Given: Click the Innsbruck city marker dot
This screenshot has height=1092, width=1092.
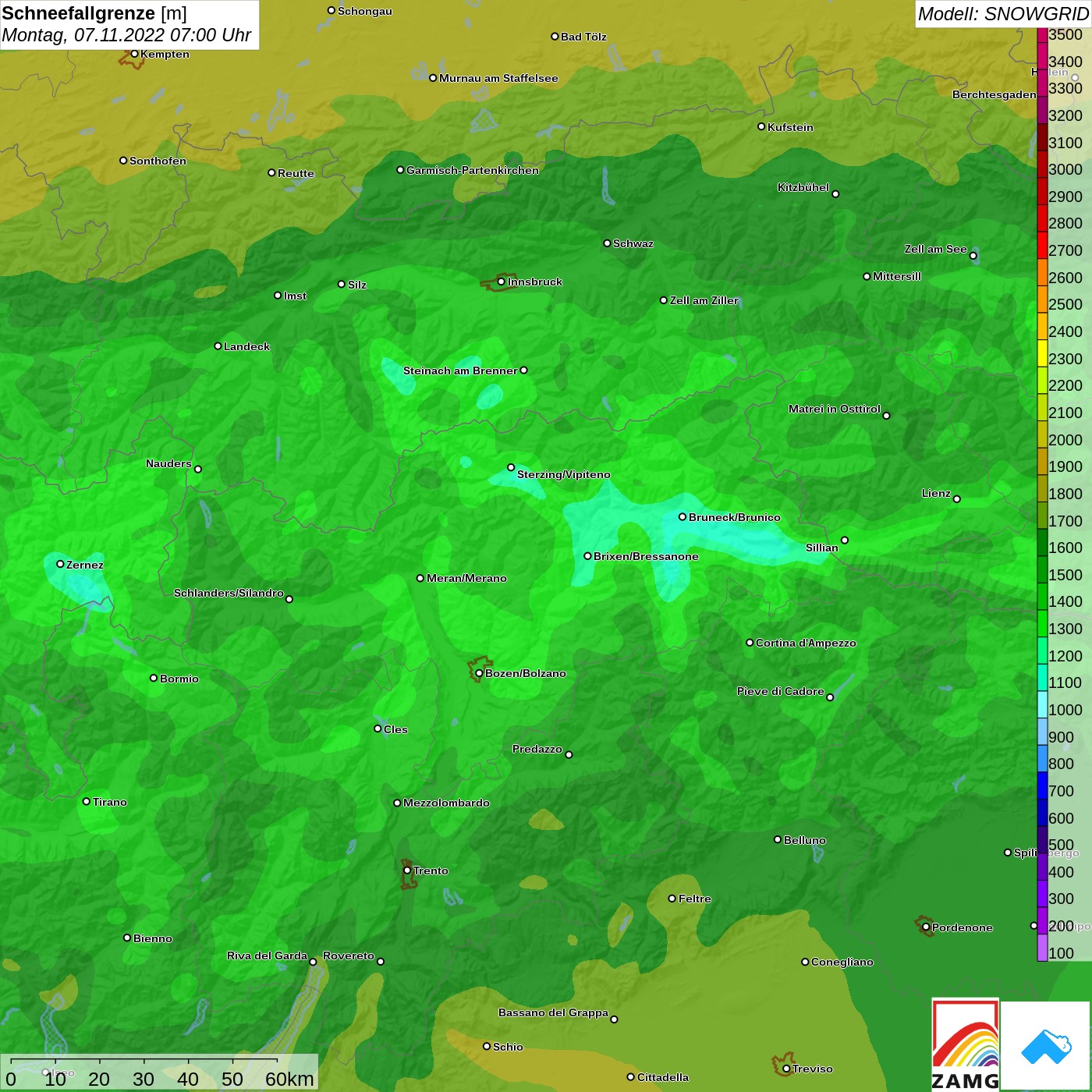Looking at the screenshot, I should coord(502,282).
